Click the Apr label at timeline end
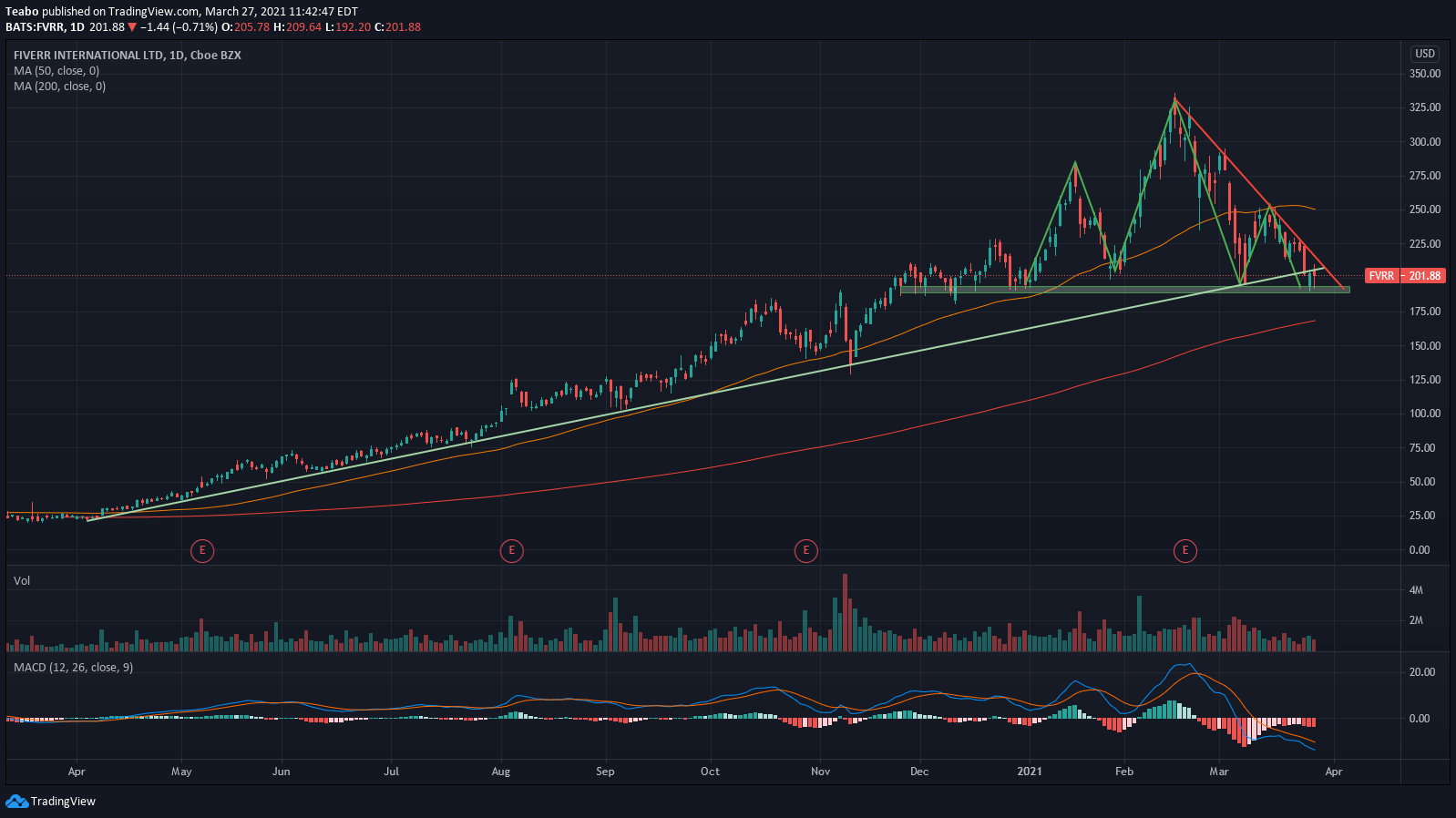The height and width of the screenshot is (818, 1456). pos(1334,772)
